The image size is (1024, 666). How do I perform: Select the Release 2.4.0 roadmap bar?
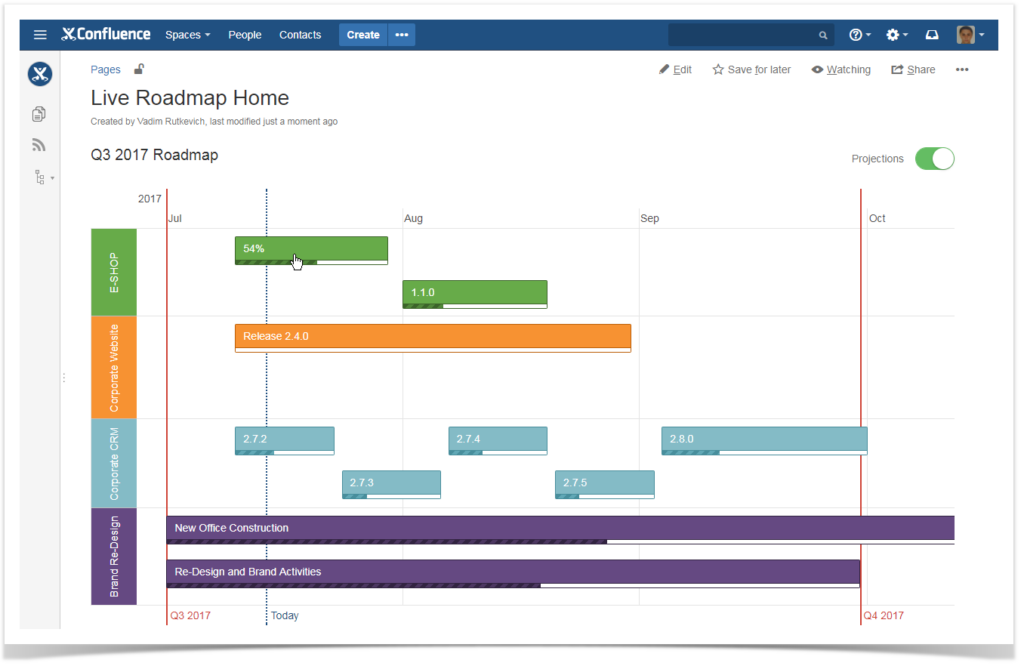[432, 337]
